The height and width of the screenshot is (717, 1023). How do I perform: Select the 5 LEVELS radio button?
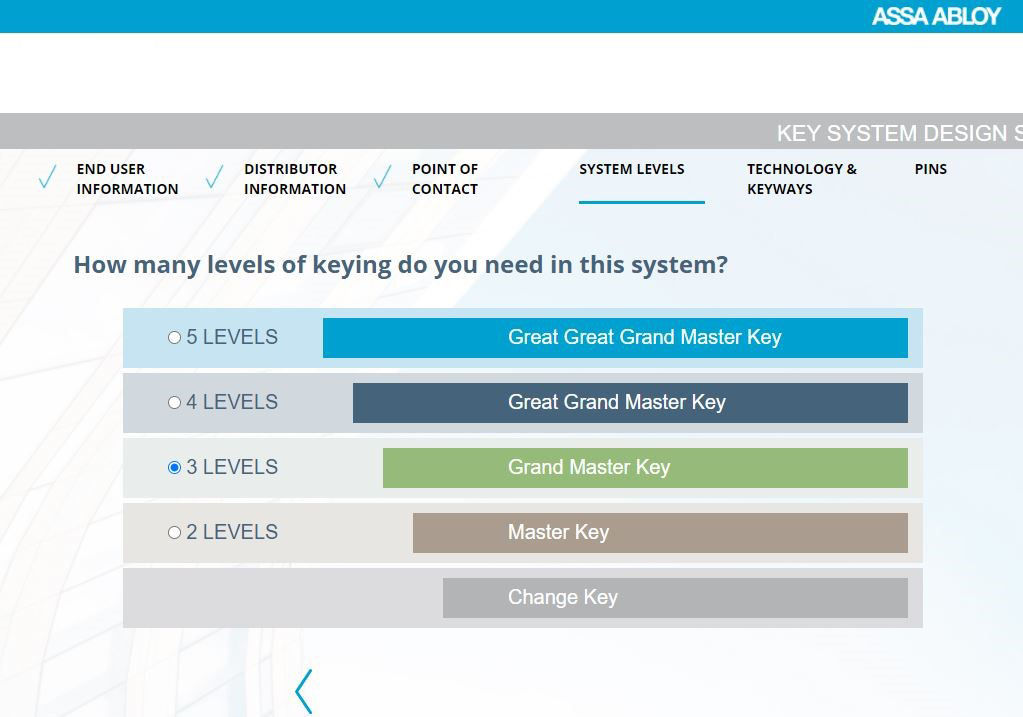tap(174, 337)
